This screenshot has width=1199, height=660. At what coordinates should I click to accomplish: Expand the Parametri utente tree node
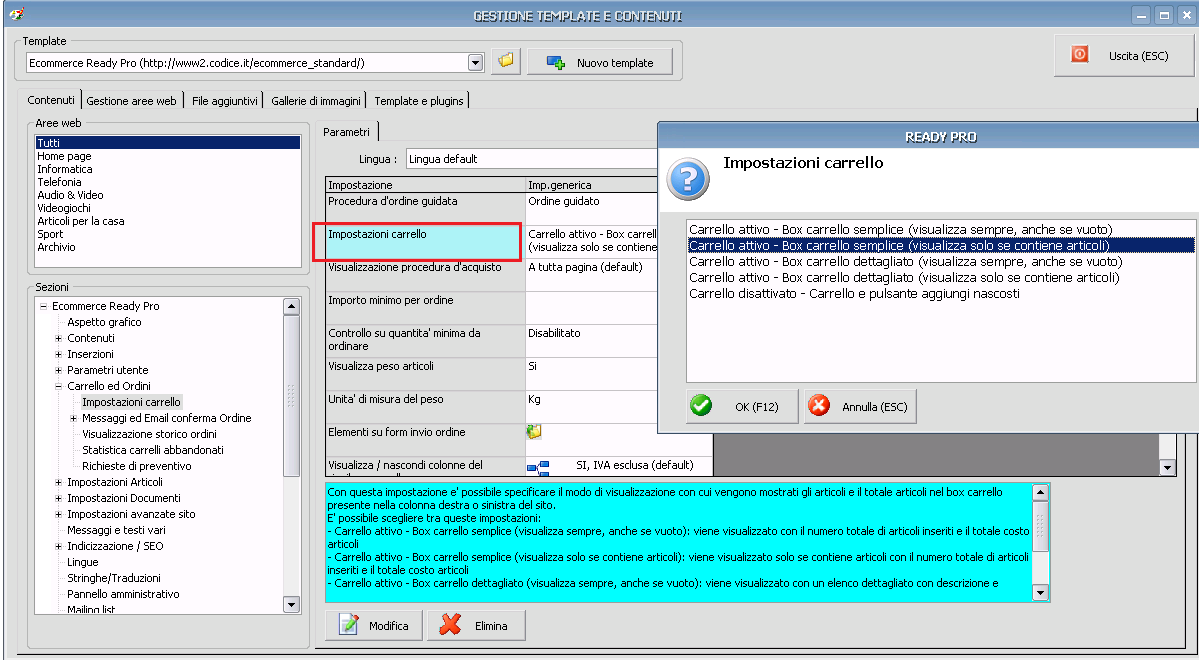click(59, 370)
